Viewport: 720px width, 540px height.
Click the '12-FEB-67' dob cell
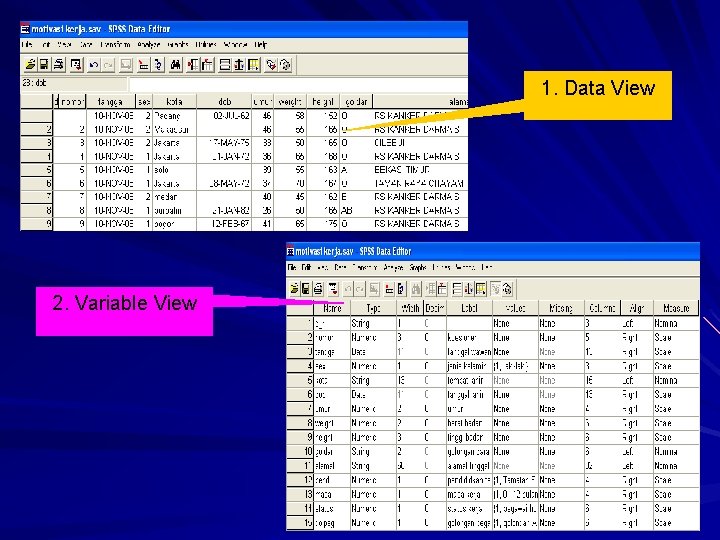pyautogui.click(x=224, y=224)
